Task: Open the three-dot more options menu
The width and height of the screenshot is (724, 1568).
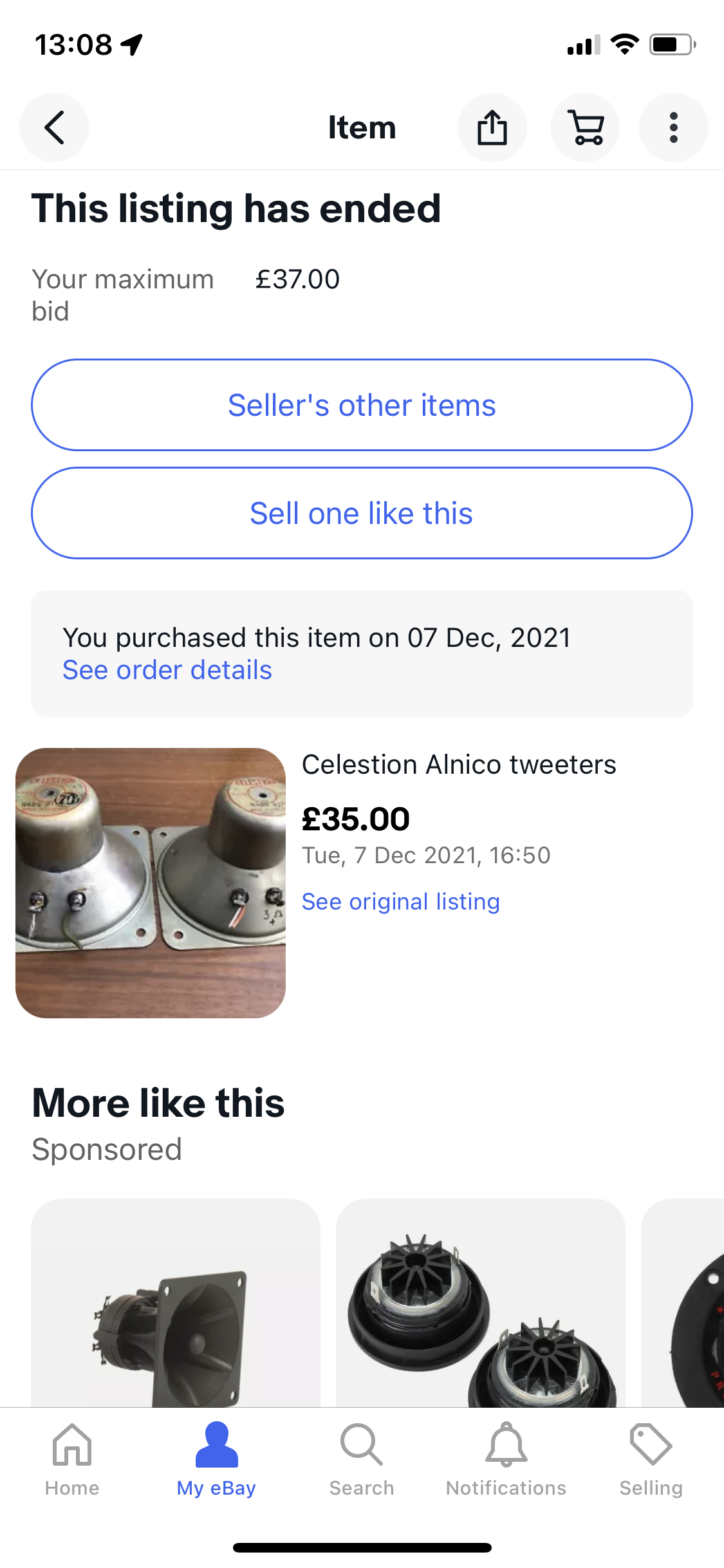Action: click(x=673, y=127)
